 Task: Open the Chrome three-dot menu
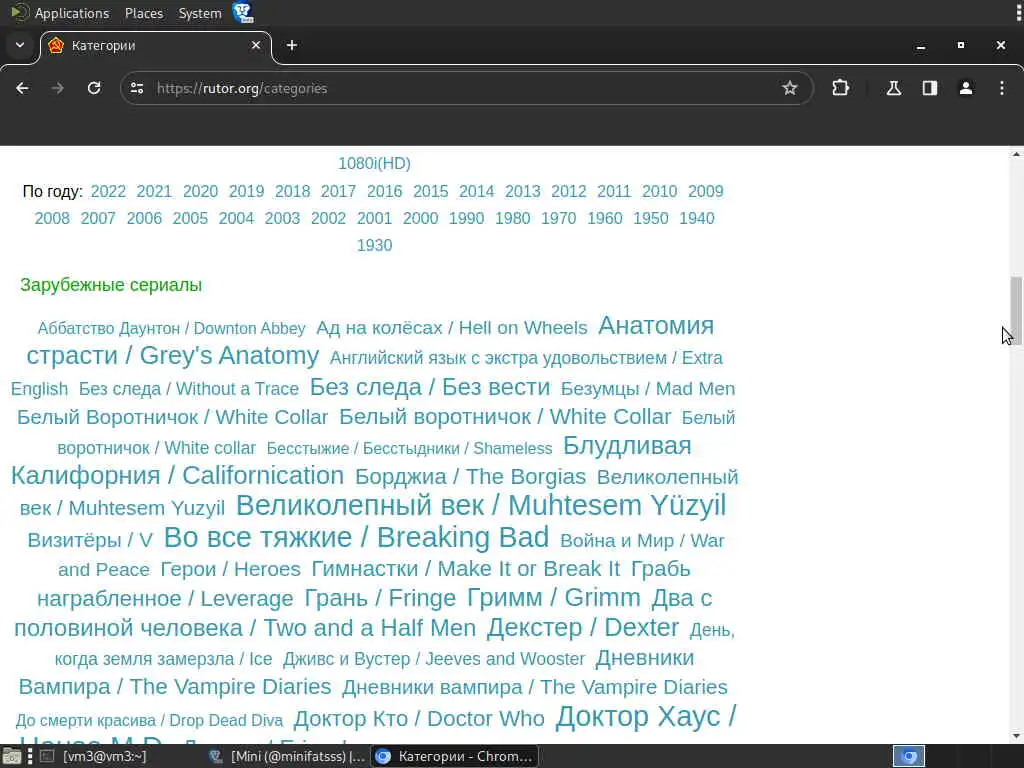click(x=1002, y=88)
